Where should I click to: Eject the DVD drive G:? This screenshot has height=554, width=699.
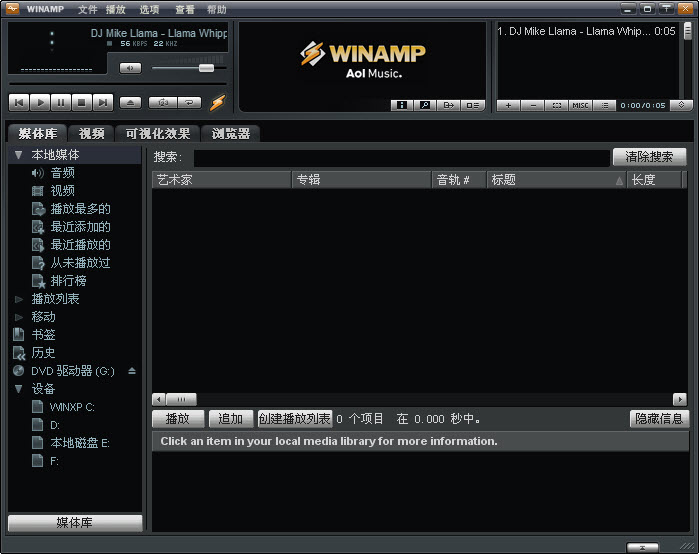click(132, 371)
